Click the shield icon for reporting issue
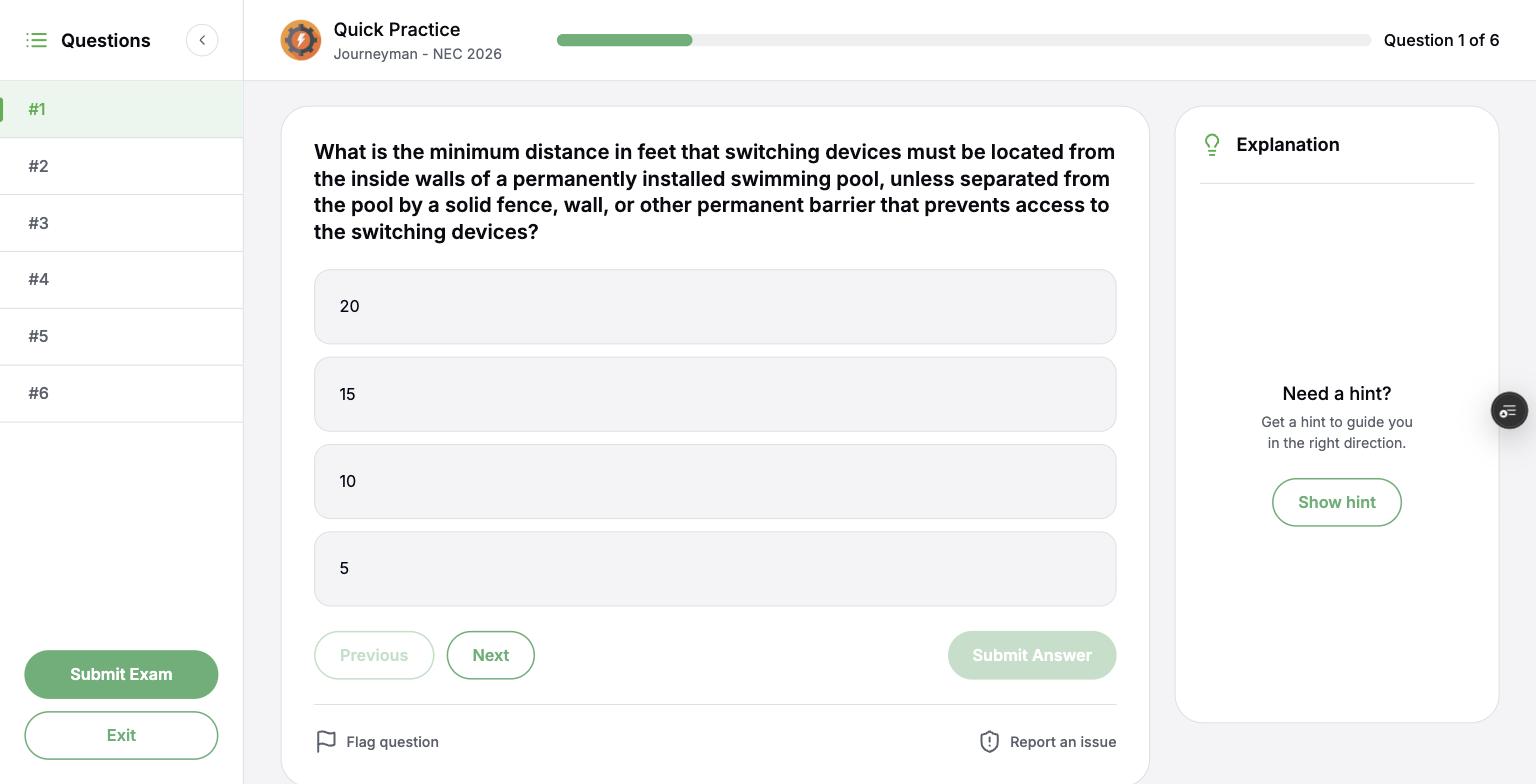The height and width of the screenshot is (784, 1536). pyautogui.click(x=989, y=742)
